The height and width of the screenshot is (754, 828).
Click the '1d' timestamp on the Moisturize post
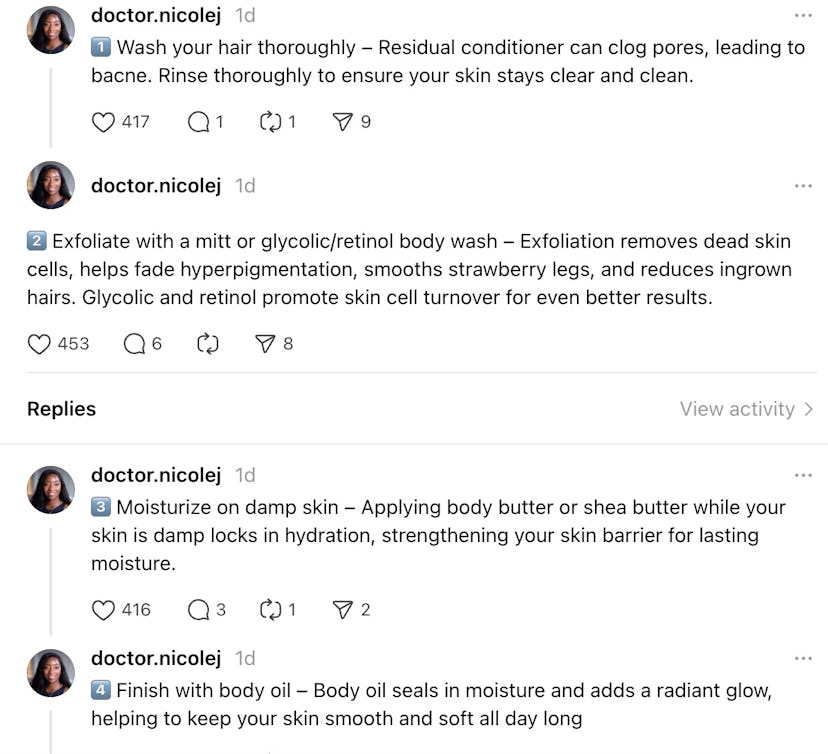coord(245,475)
